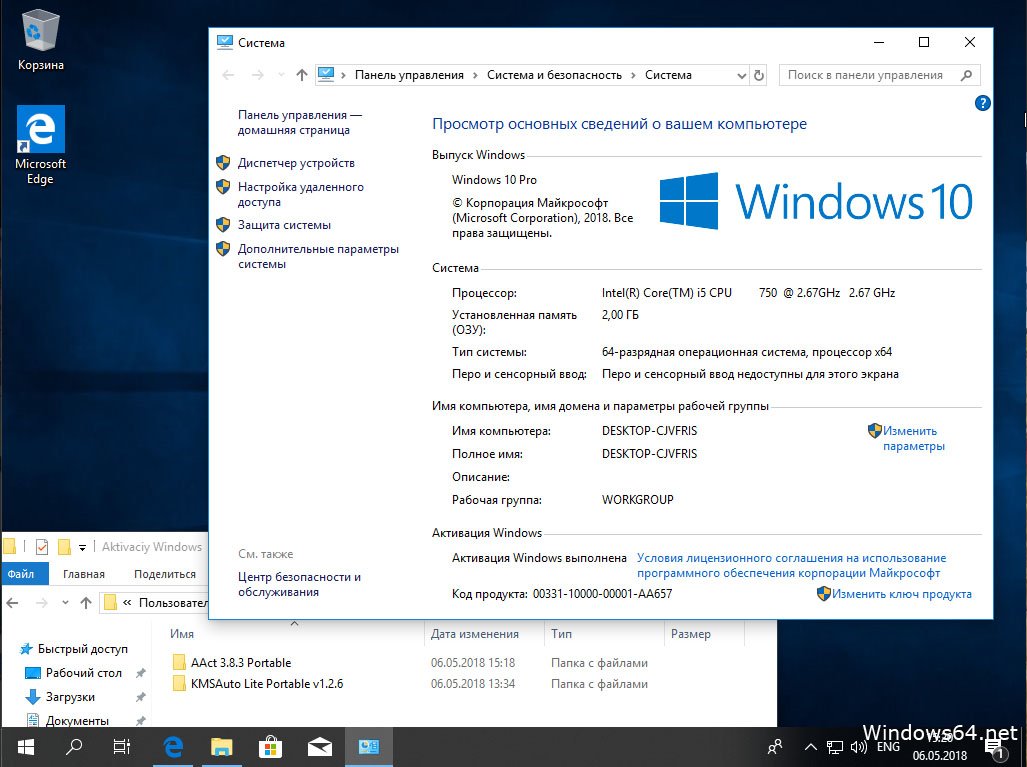This screenshot has height=767, width=1027.
Task: Click the System window title icon
Action: (x=225, y=43)
